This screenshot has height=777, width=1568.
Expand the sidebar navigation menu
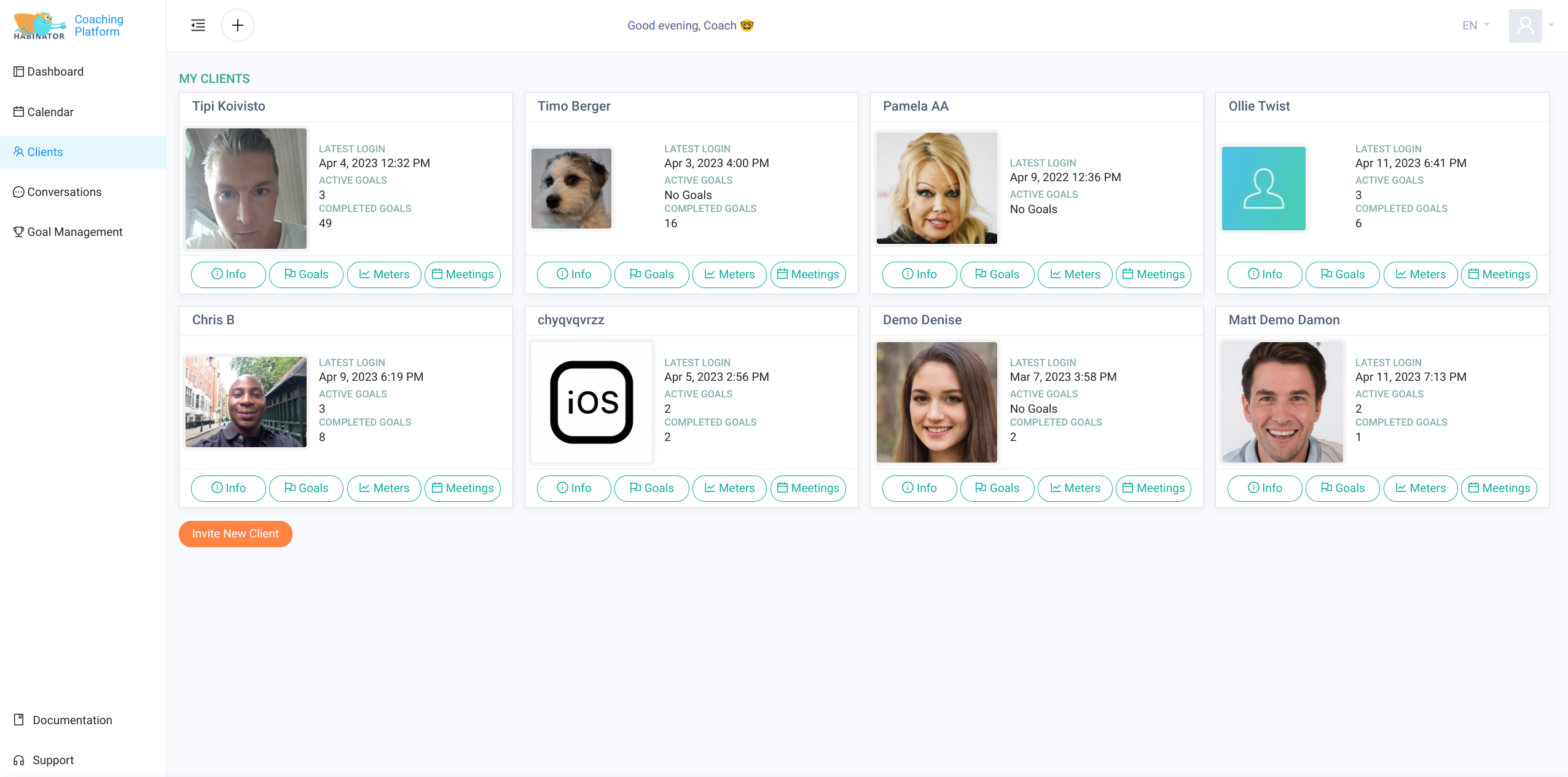click(x=198, y=25)
